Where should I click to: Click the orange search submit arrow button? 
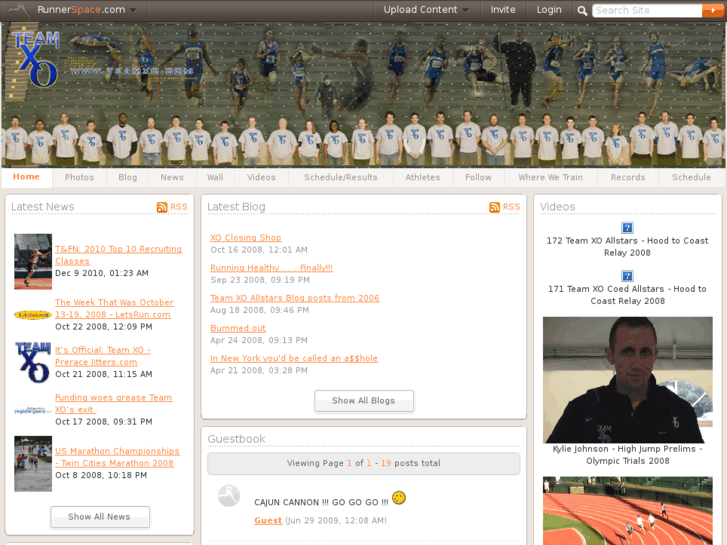click(712, 10)
